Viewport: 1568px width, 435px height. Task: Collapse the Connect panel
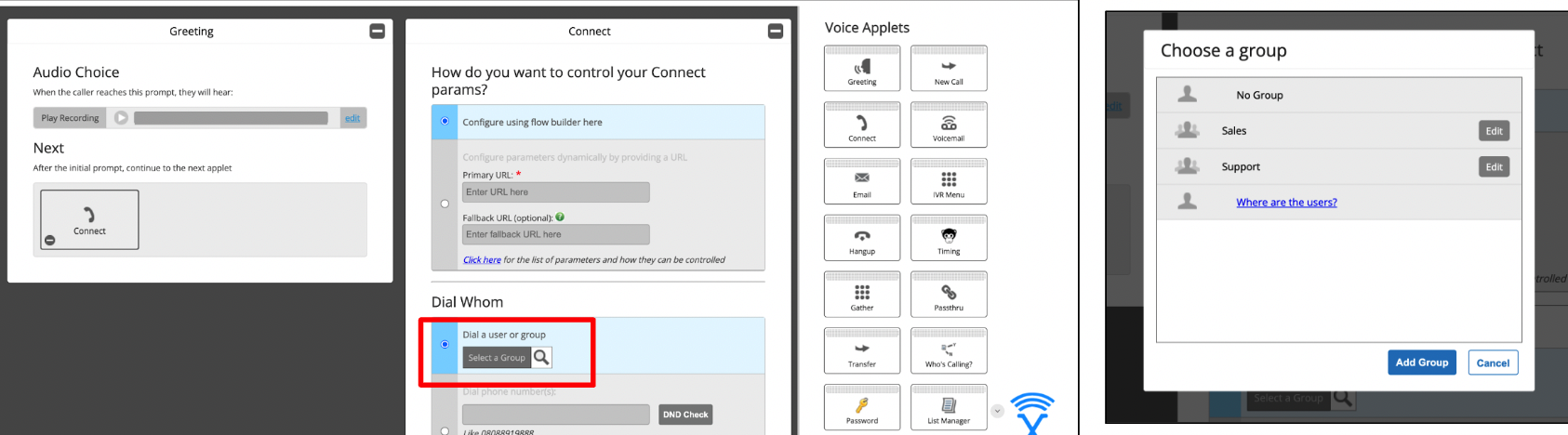(775, 32)
